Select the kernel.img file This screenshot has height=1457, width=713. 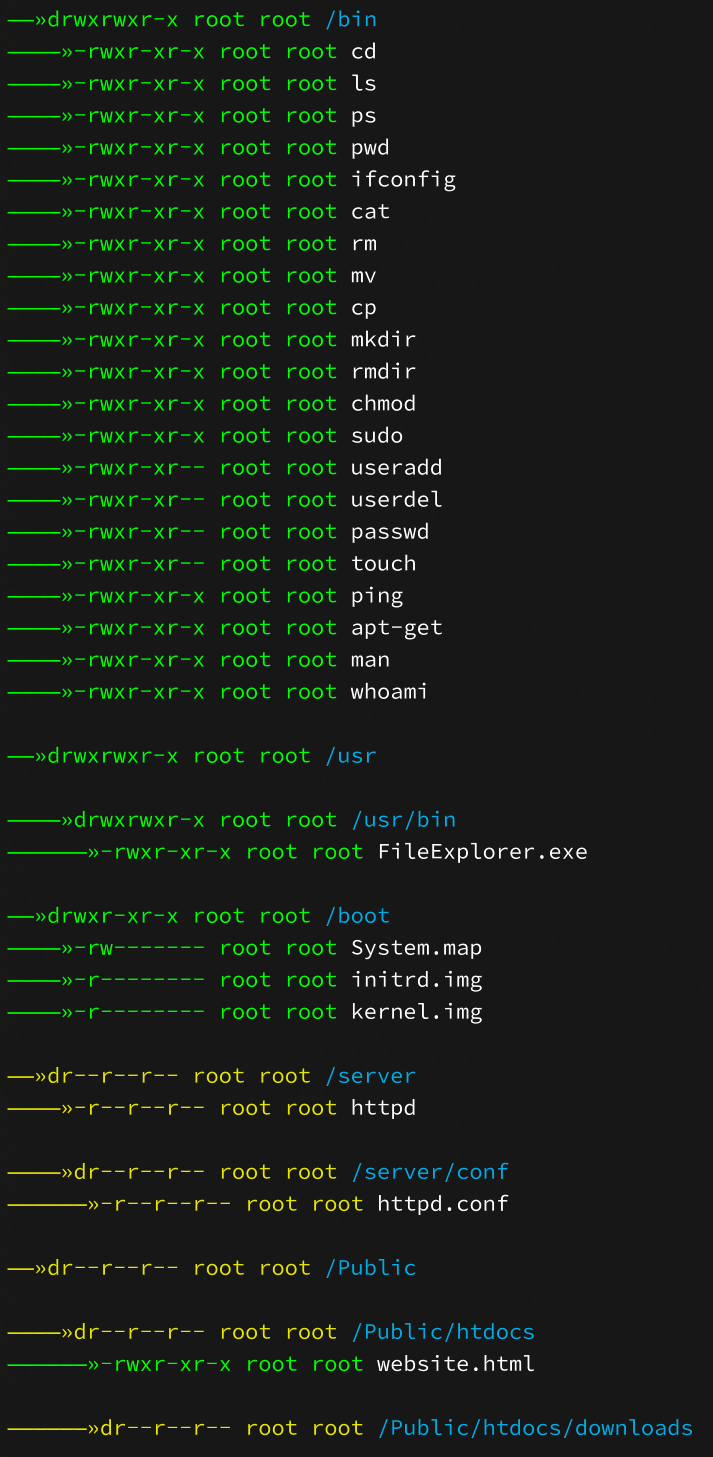pyautogui.click(x=416, y=1012)
